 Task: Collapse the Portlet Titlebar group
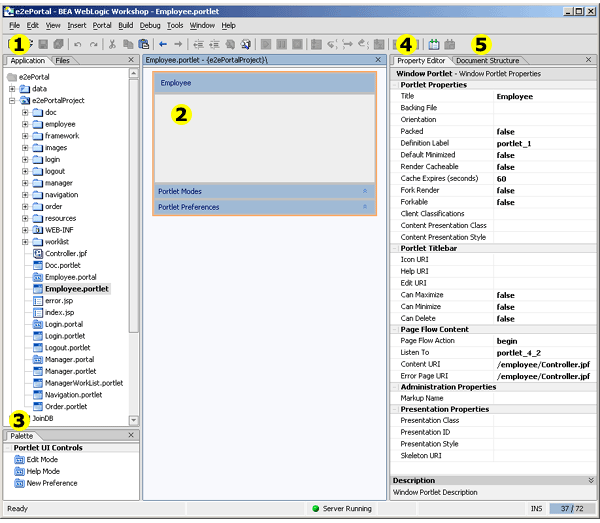tap(395, 248)
